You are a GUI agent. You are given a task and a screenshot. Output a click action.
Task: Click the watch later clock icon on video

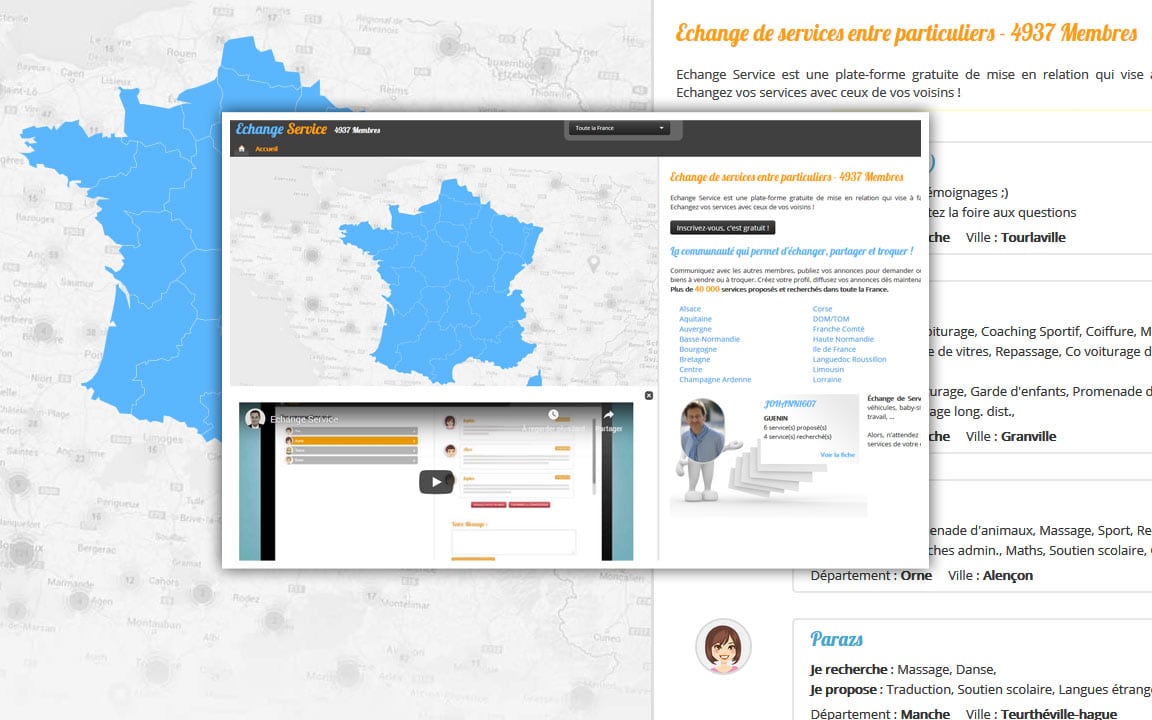(x=553, y=415)
